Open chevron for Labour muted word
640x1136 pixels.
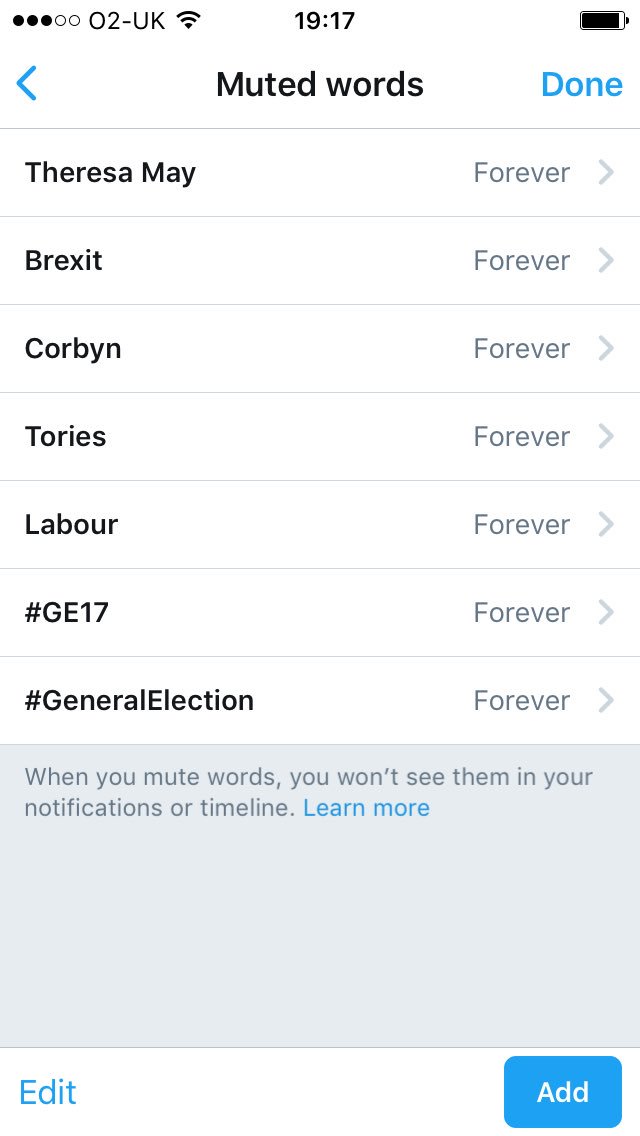coord(605,525)
